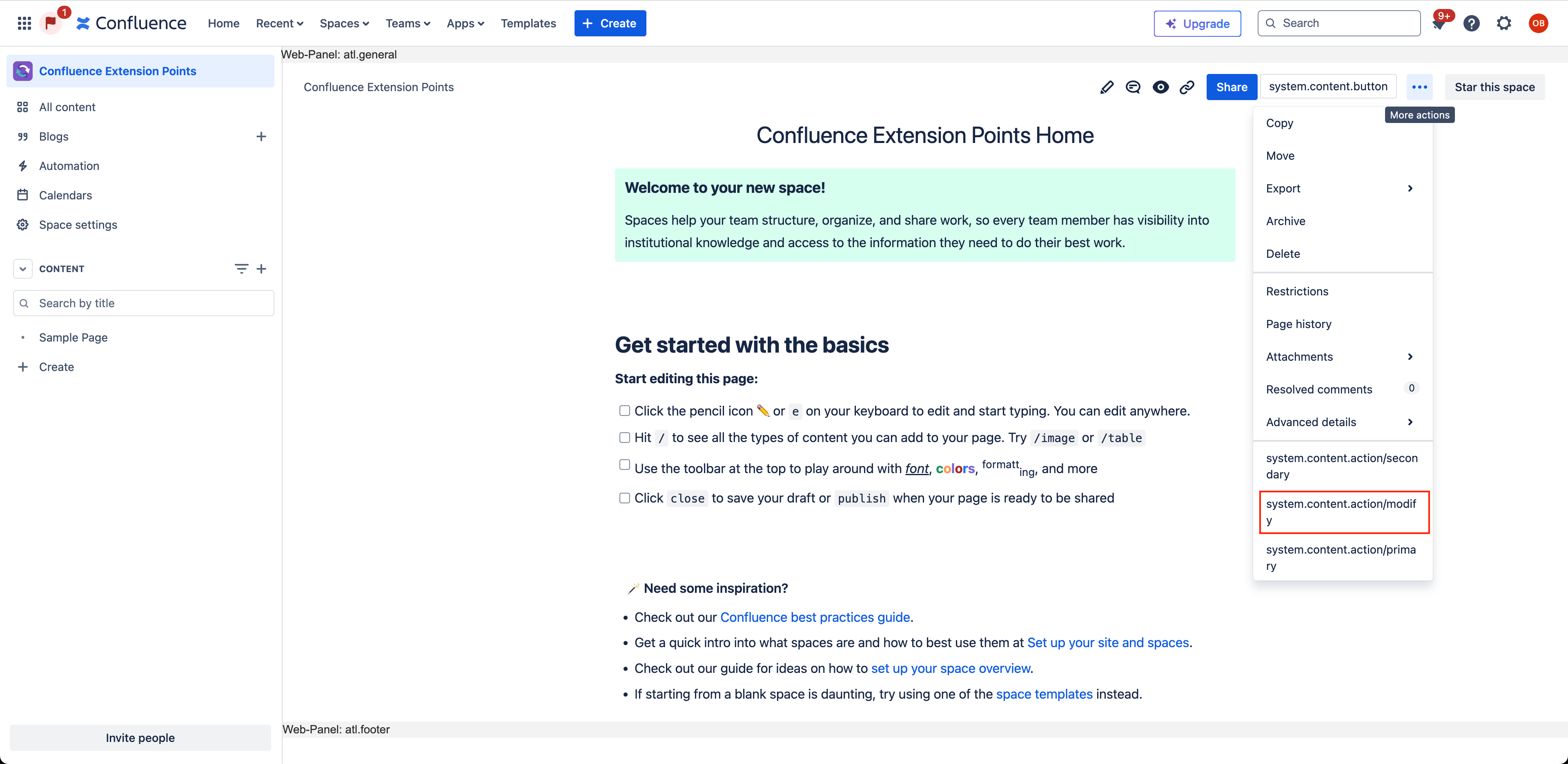Select Page history in the menu
This screenshot has height=764, width=1568.
tap(1342, 324)
